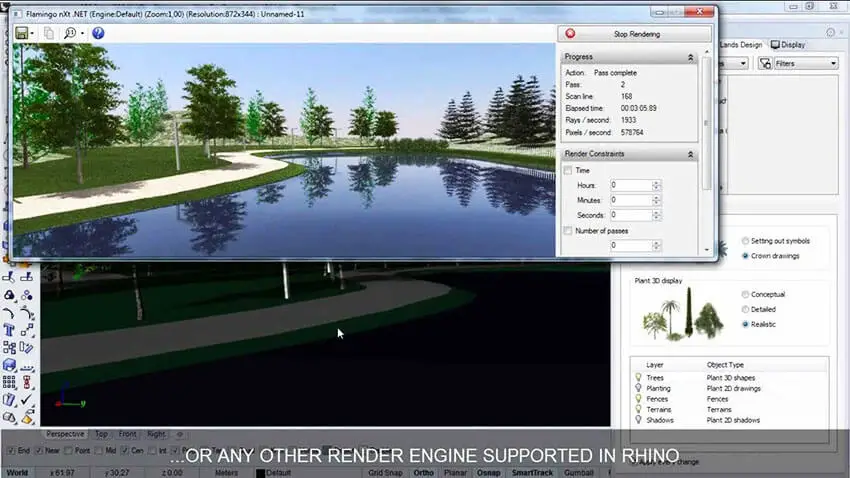Toggle the End osnap checkbox
The width and height of the screenshot is (850, 478).
11,450
